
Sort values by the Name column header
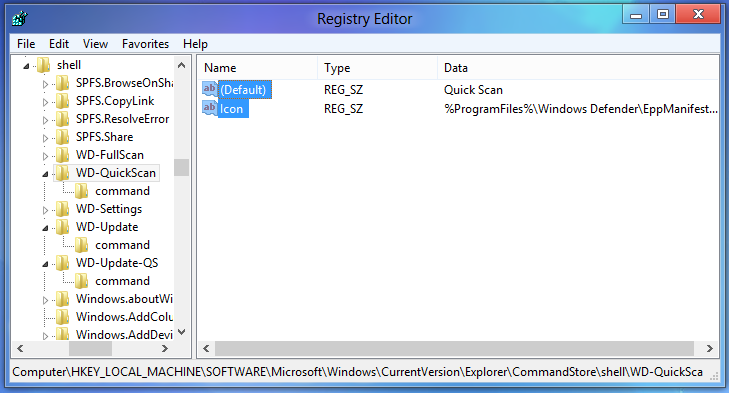point(258,68)
